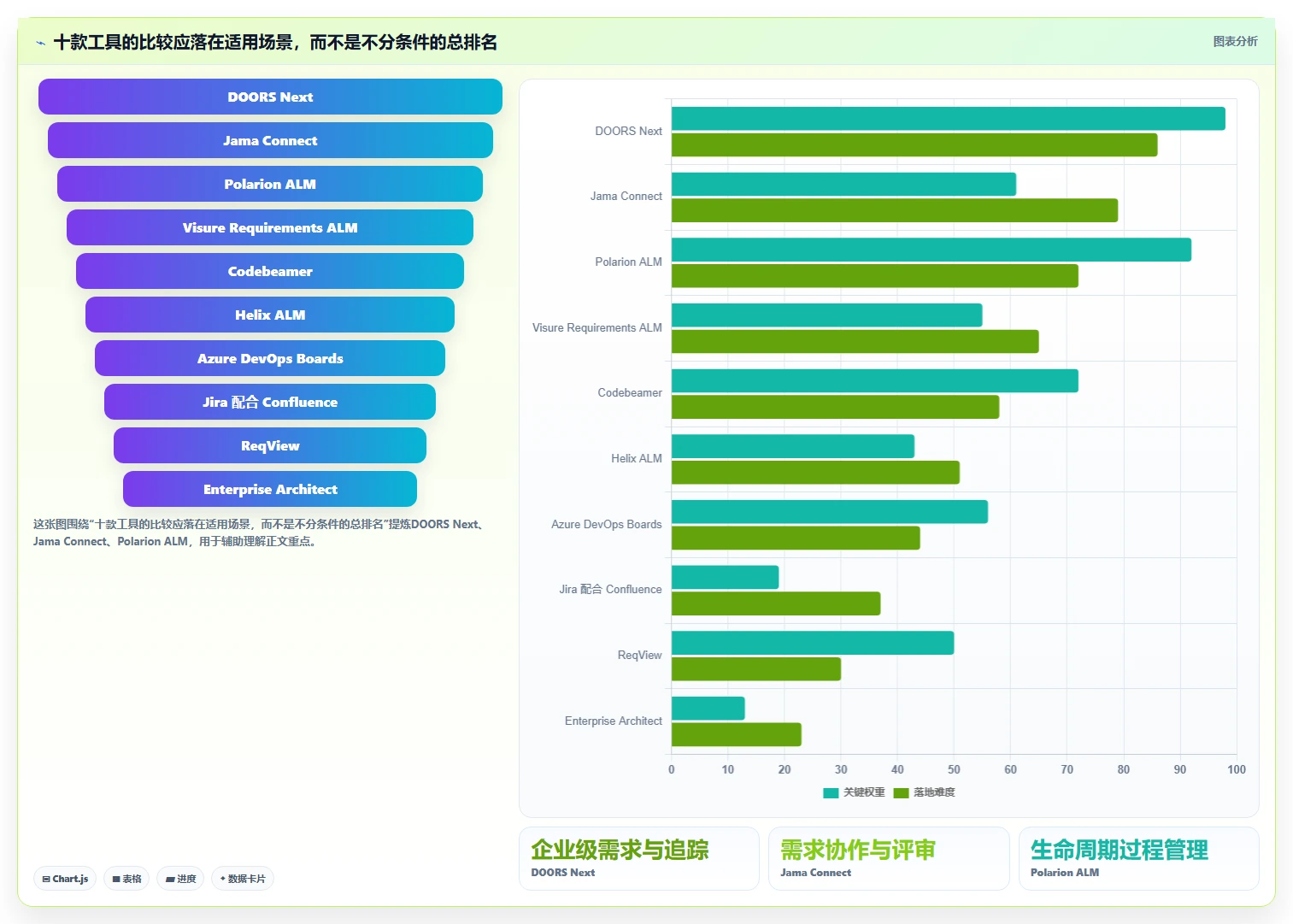
Task: Click the 落地难度 legend label
Action: 934,792
